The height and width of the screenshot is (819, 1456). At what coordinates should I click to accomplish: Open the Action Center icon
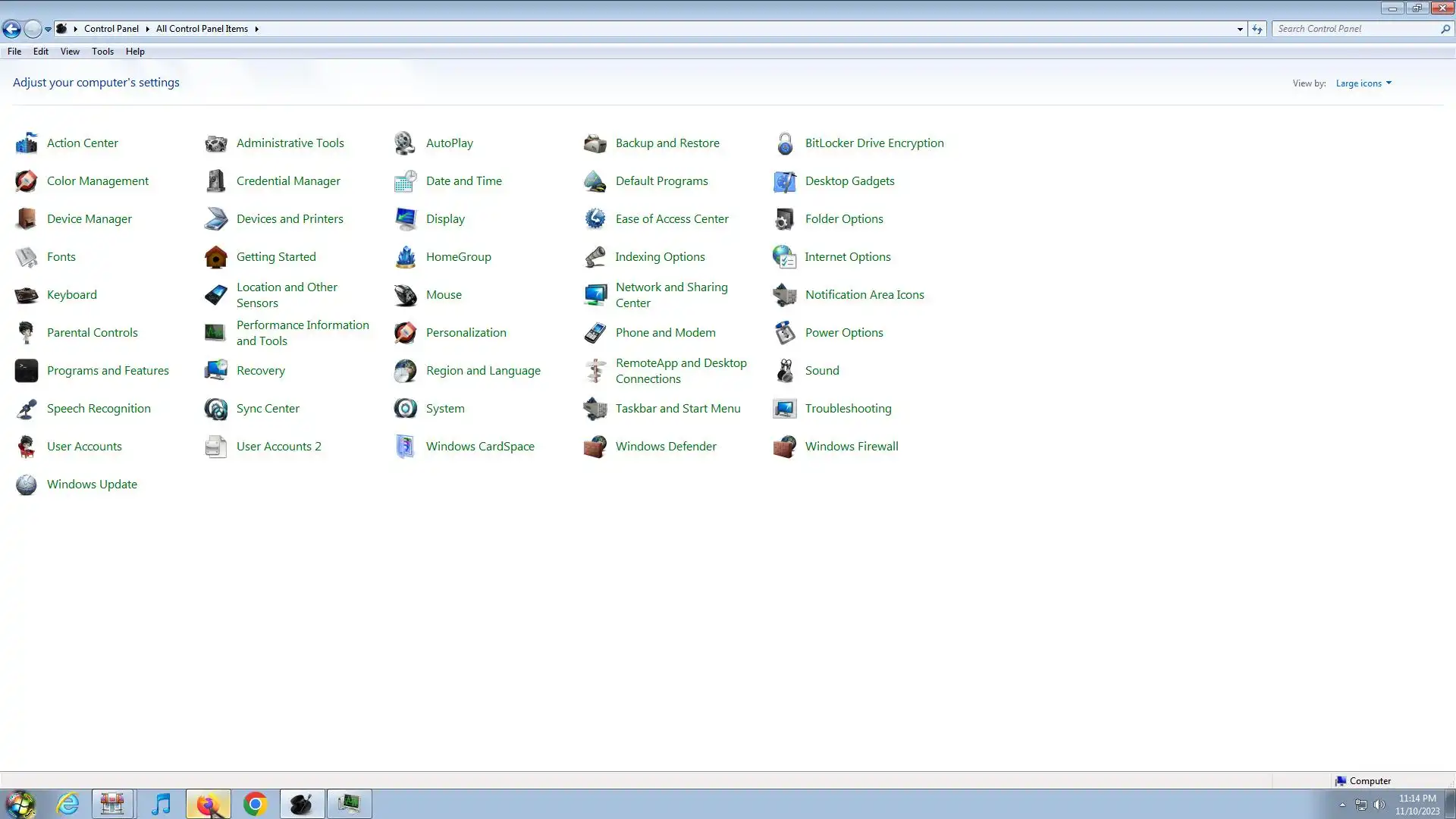point(27,143)
